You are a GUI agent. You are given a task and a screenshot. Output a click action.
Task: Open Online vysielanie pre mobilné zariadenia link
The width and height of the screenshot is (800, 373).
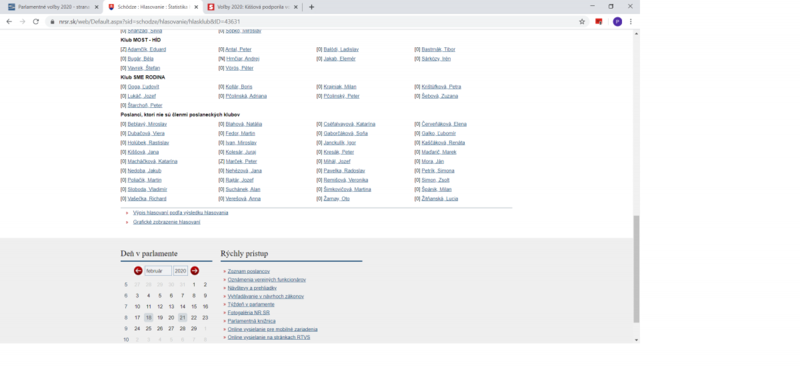pyautogui.click(x=272, y=329)
